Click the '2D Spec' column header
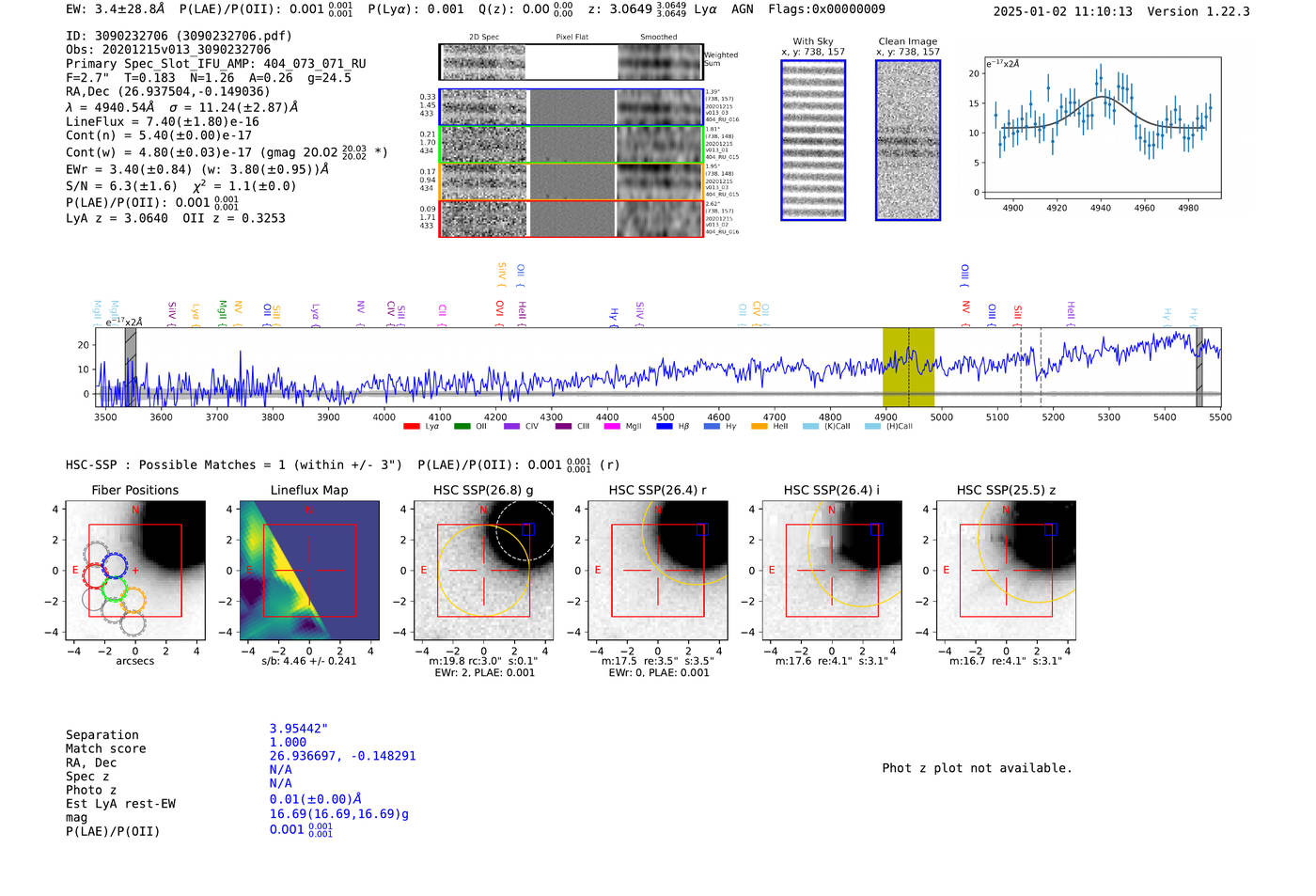 [484, 38]
